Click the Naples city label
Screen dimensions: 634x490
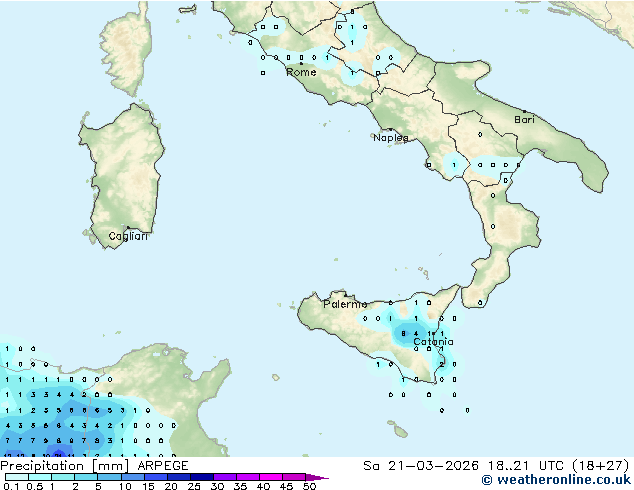click(391, 138)
